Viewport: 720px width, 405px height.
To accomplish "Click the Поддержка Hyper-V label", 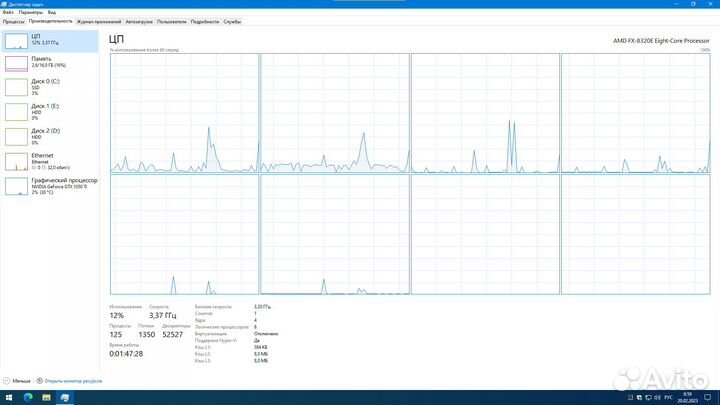I will tap(215, 341).
